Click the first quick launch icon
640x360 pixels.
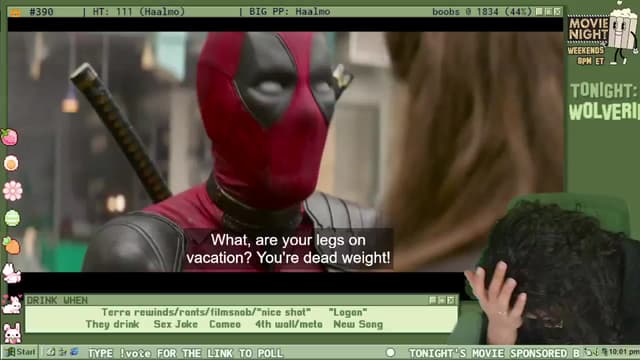pyautogui.click(x=51, y=352)
